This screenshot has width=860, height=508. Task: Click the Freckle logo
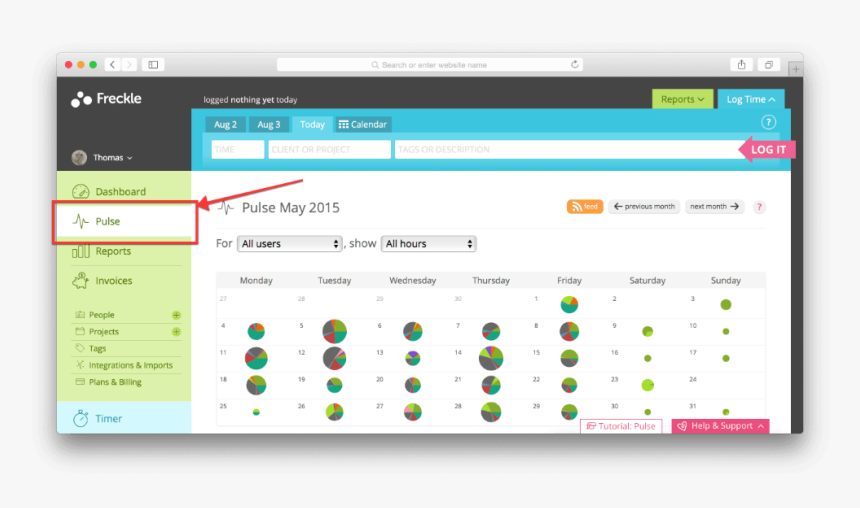[106, 99]
